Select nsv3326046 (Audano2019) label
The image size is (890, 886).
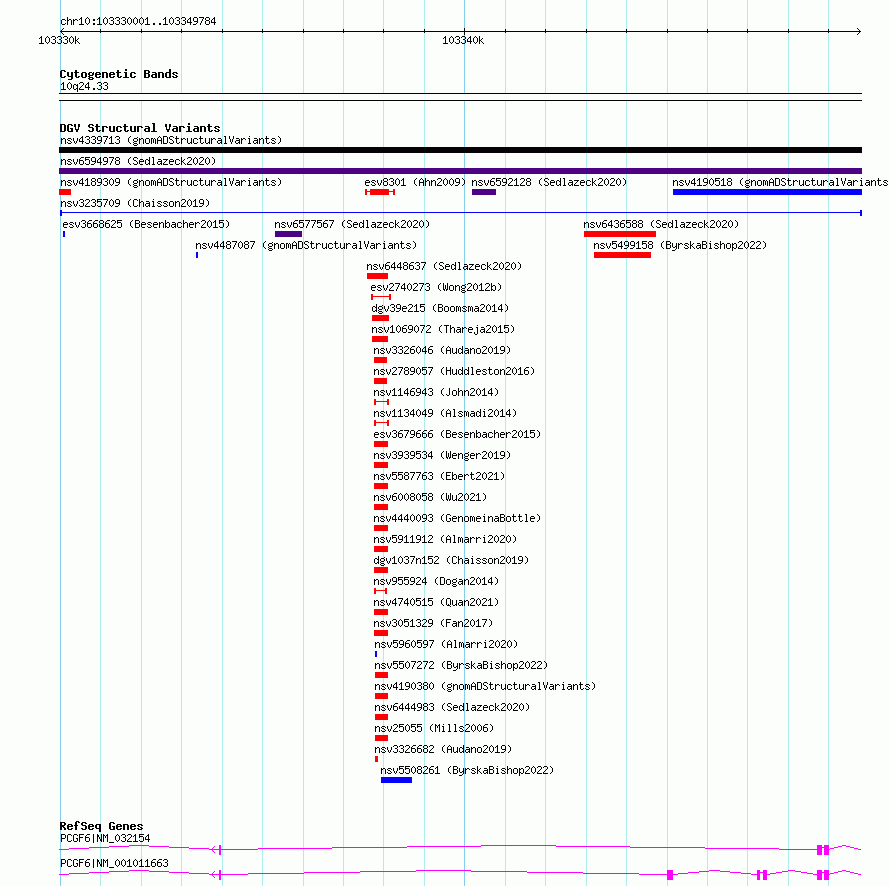pyautogui.click(x=442, y=350)
